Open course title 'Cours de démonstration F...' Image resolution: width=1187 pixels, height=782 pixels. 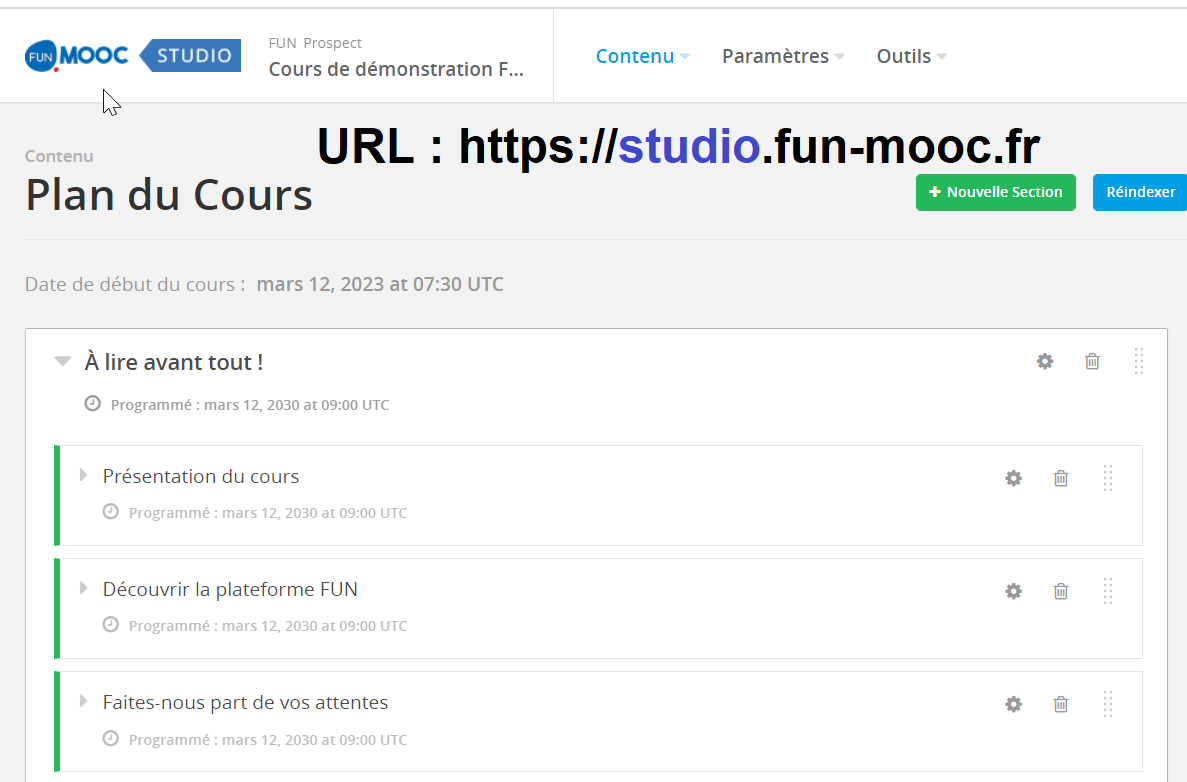point(396,69)
